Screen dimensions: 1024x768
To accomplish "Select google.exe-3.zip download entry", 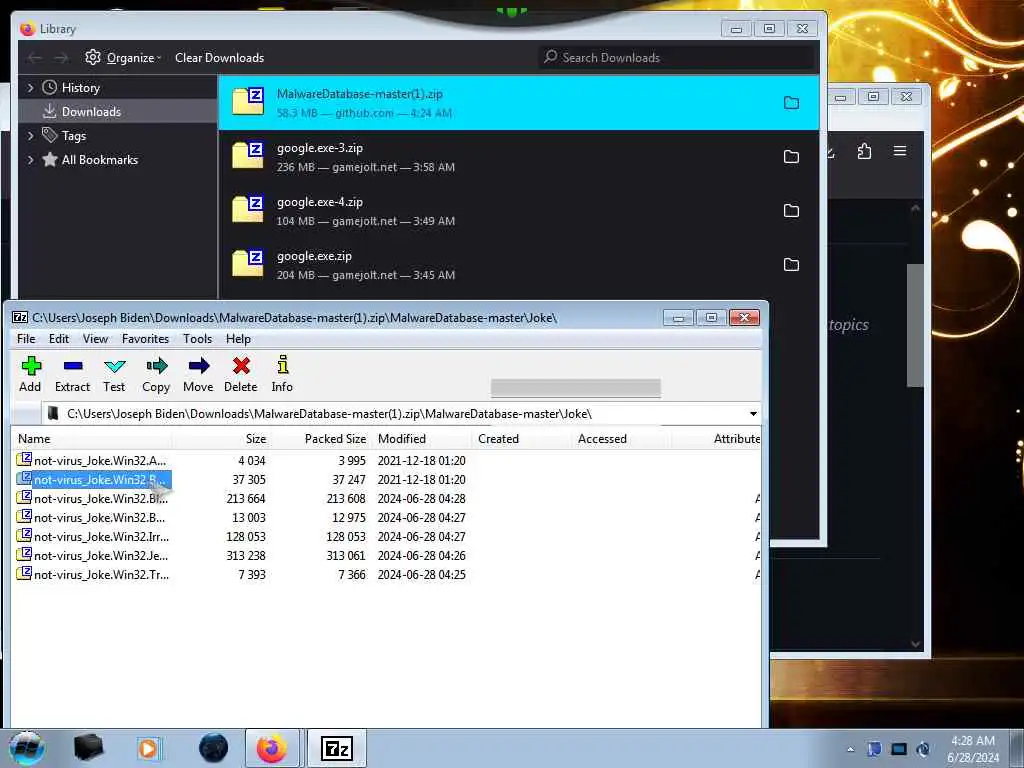I will 519,157.
